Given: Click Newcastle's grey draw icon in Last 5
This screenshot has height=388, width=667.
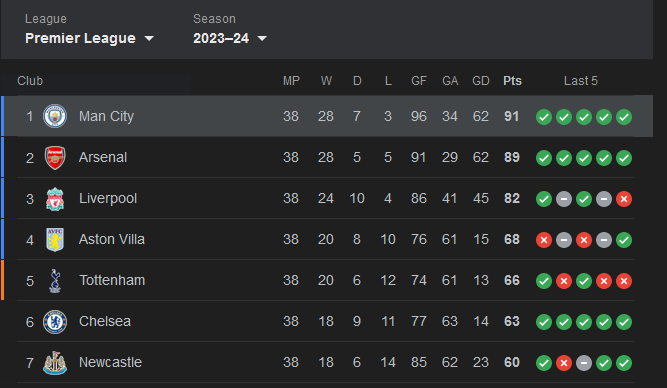Looking at the screenshot, I should (584, 363).
